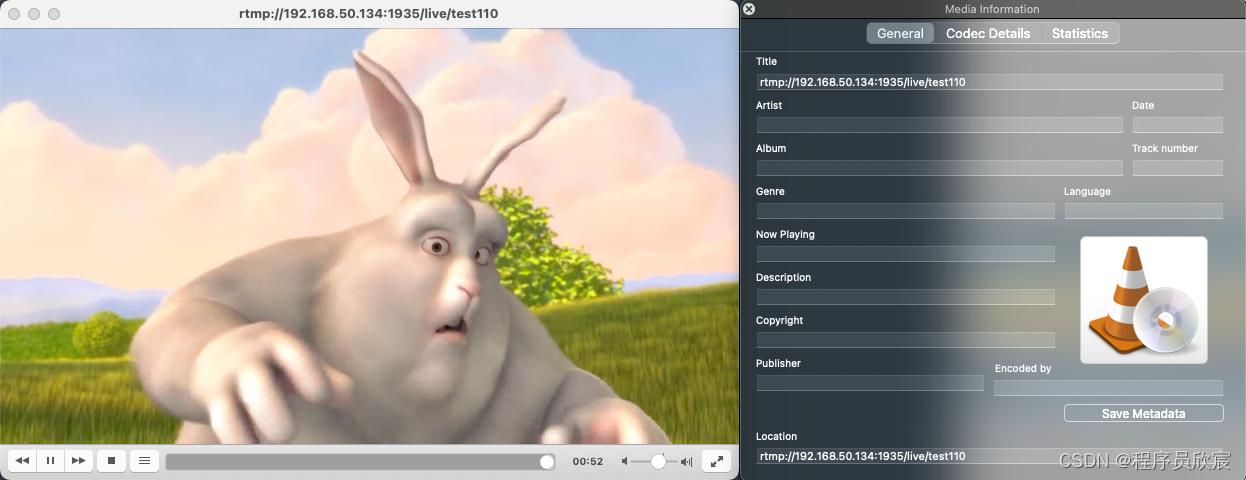Show the Statistics tab

[x=1079, y=33]
